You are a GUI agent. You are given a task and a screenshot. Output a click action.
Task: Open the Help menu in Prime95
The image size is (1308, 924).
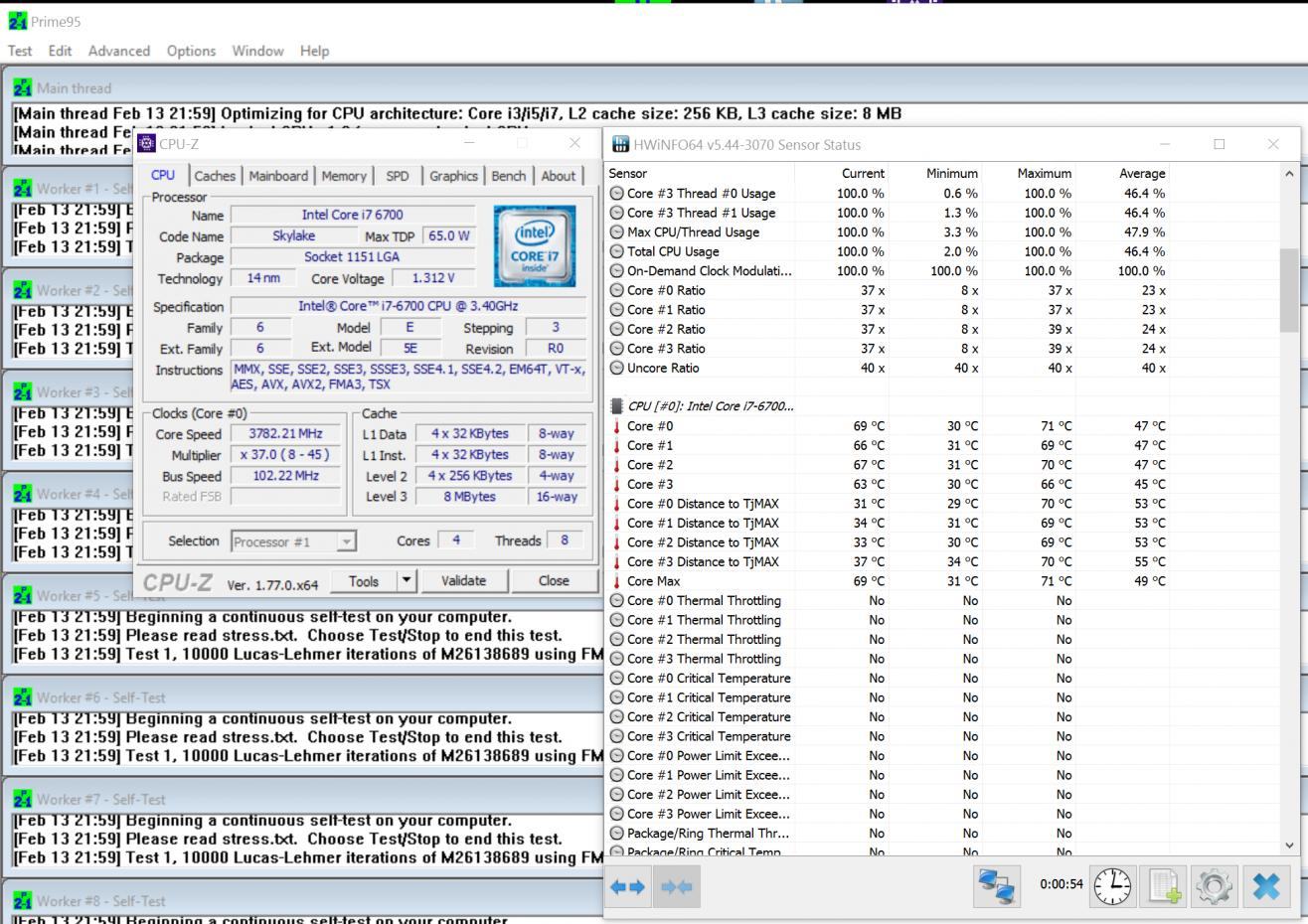[x=314, y=51]
